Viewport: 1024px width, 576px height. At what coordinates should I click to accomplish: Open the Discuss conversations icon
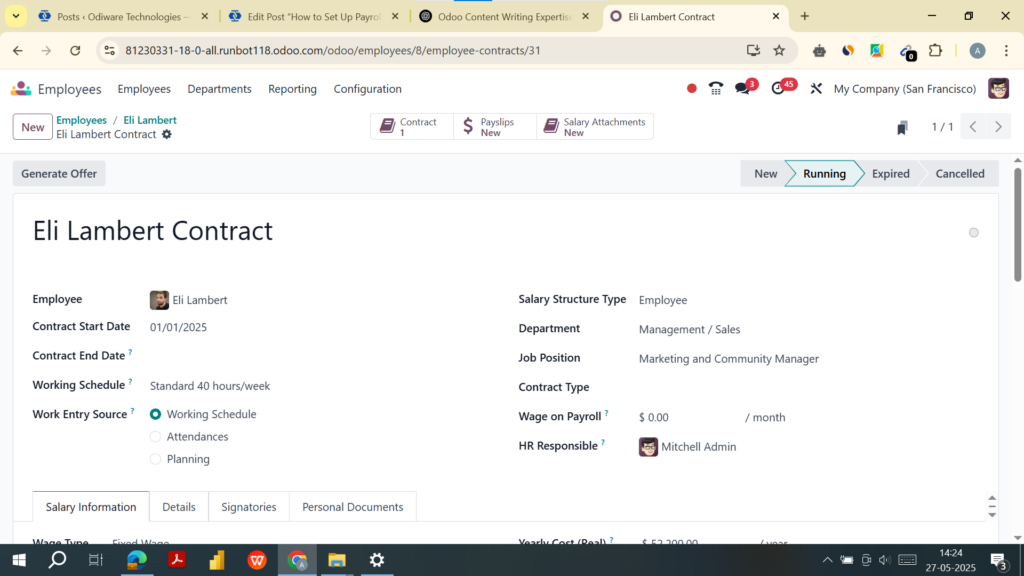tap(744, 88)
